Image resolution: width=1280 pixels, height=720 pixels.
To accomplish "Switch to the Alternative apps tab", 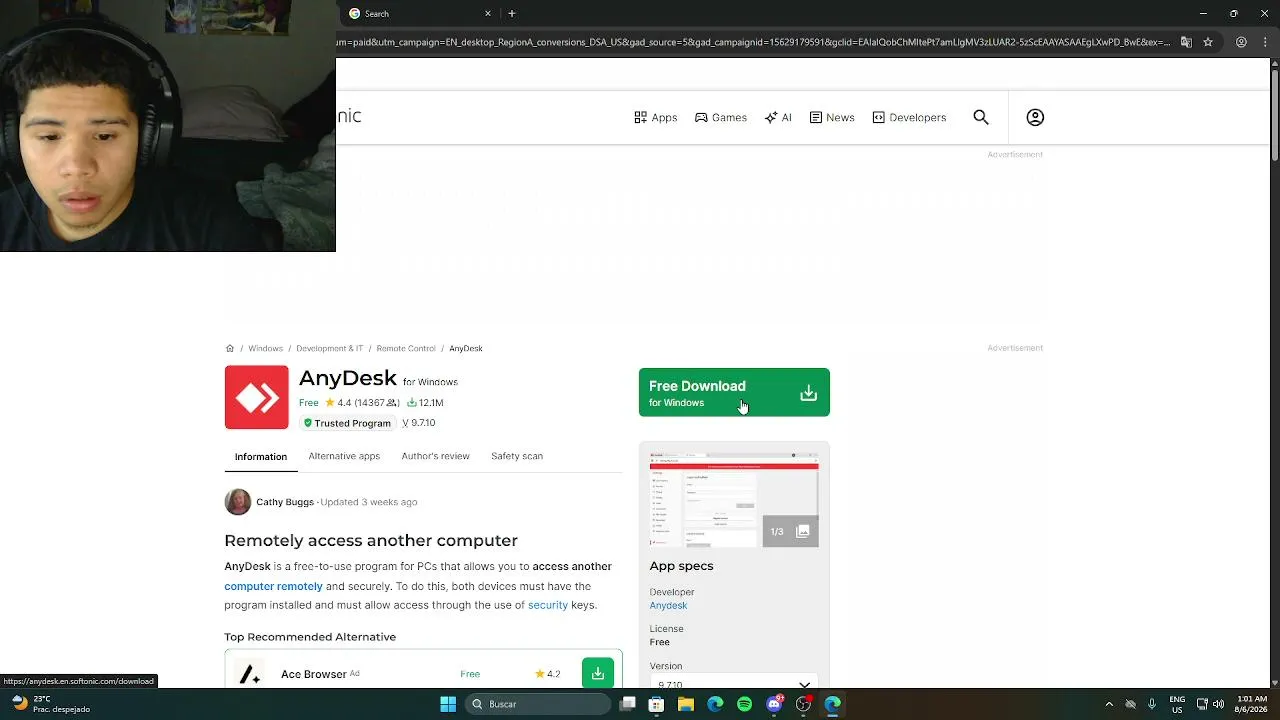I will point(344,456).
